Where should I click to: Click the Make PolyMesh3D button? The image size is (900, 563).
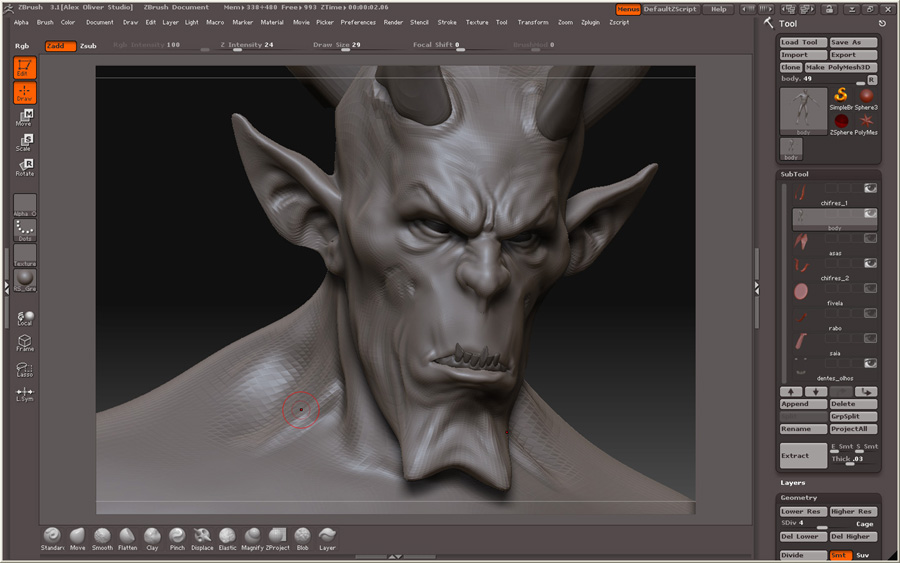point(841,67)
